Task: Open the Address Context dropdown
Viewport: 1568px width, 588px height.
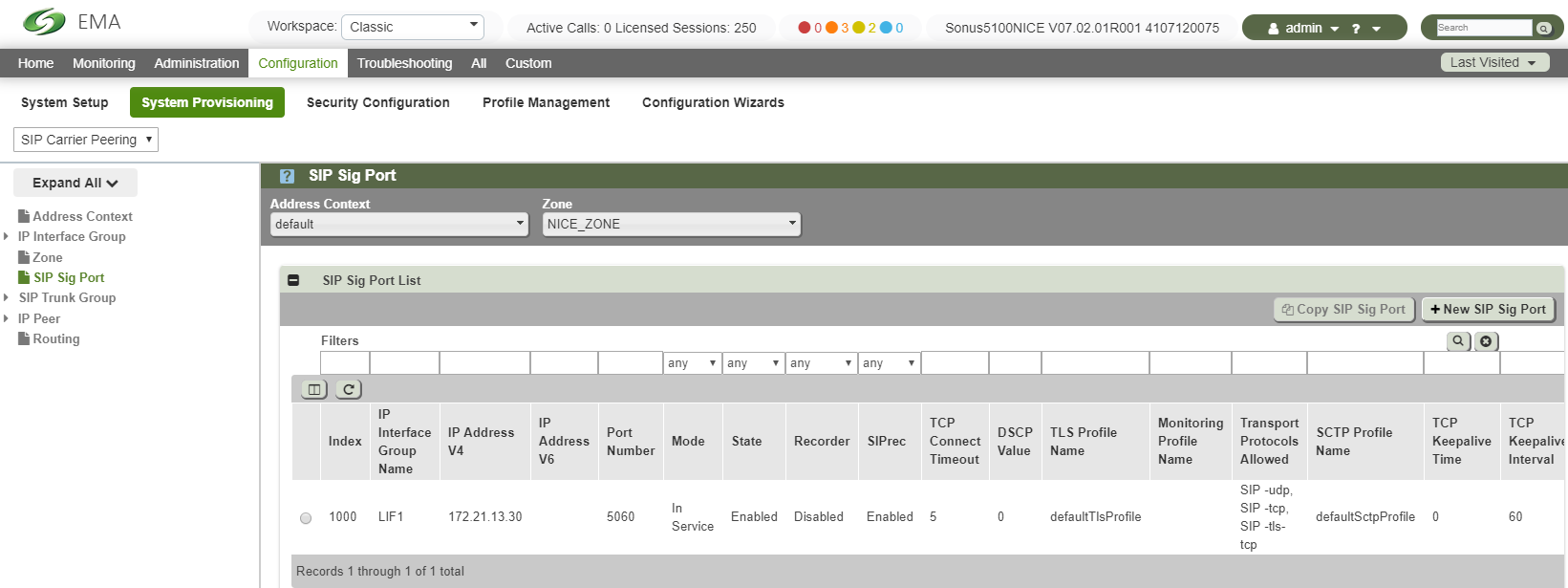Action: tap(399, 224)
